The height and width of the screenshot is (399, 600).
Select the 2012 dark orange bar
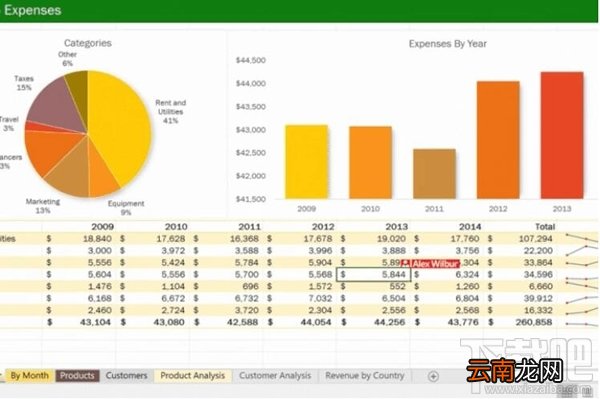click(498, 140)
